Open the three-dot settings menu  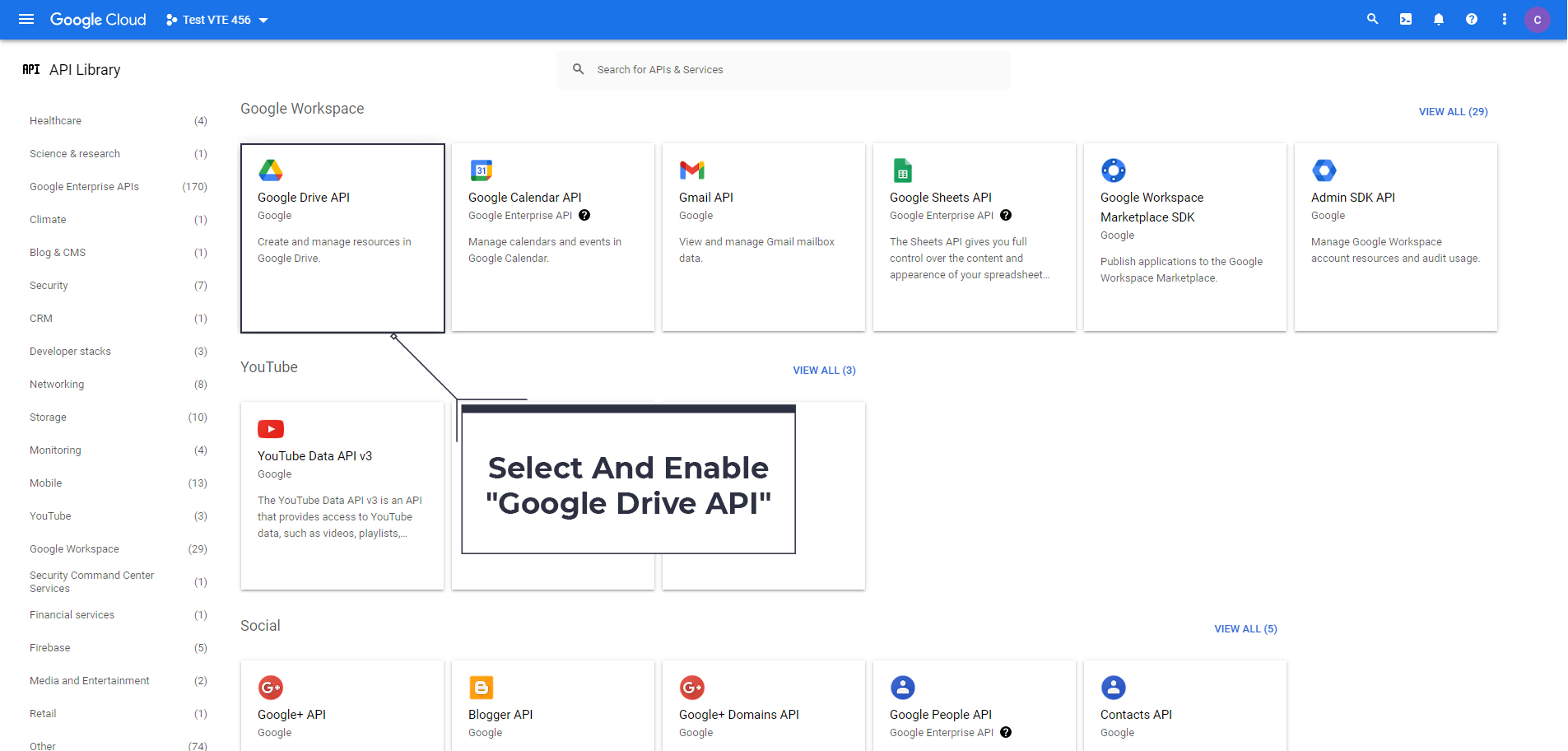(x=1505, y=19)
